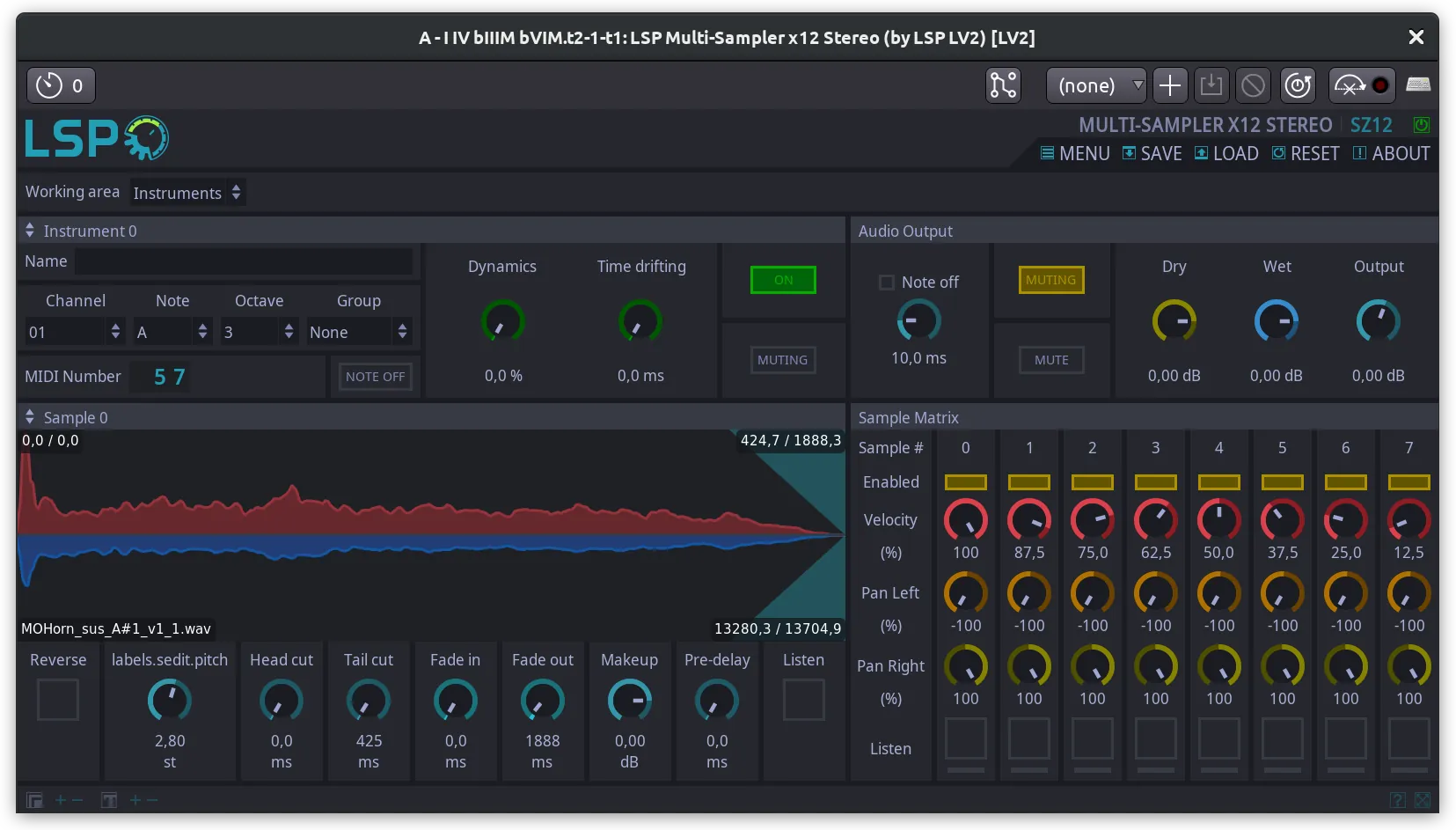1456x830 pixels.
Task: Click the Note off time knob
Action: [x=918, y=320]
